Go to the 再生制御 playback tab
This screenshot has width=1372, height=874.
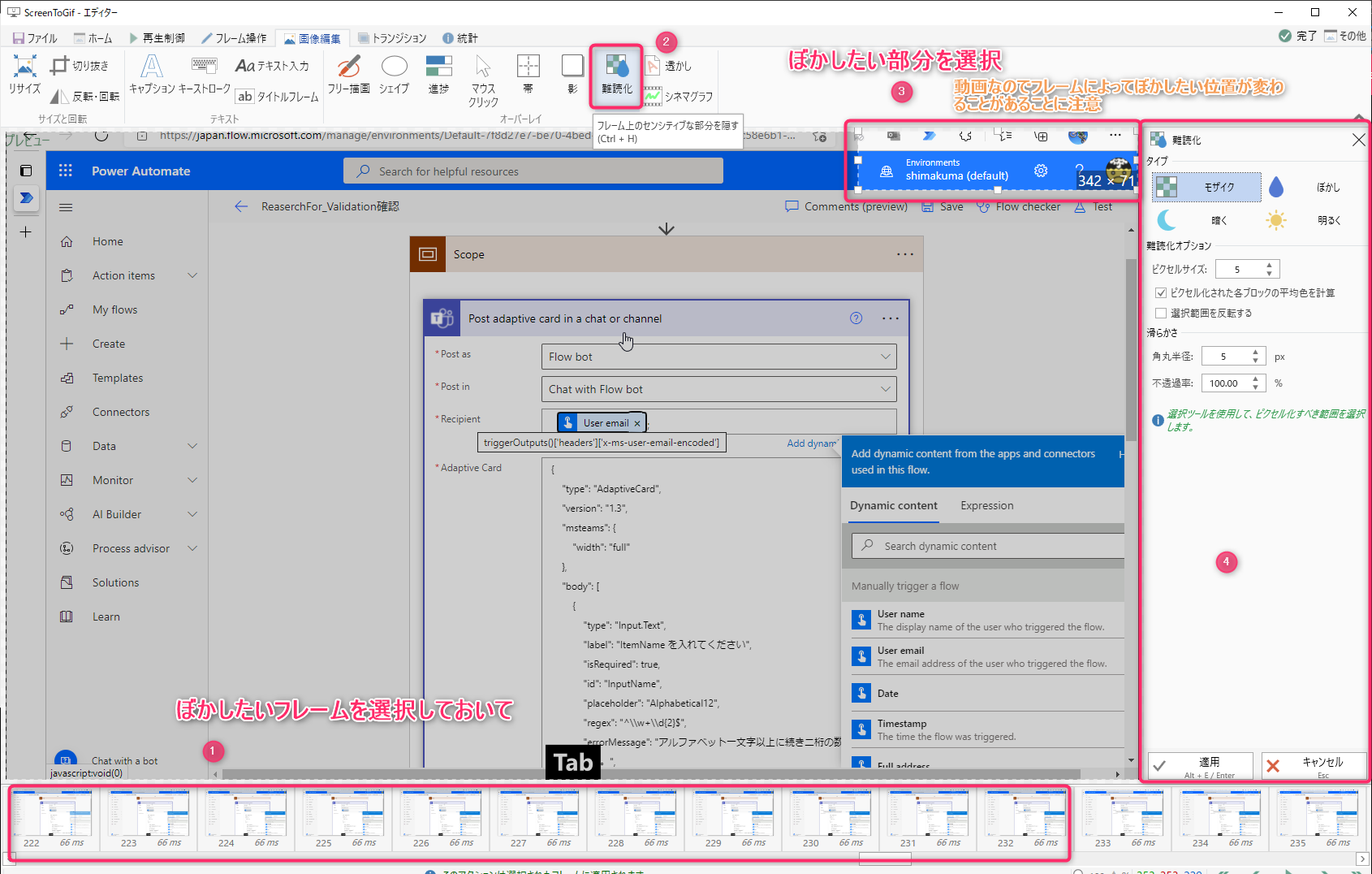tap(157, 38)
